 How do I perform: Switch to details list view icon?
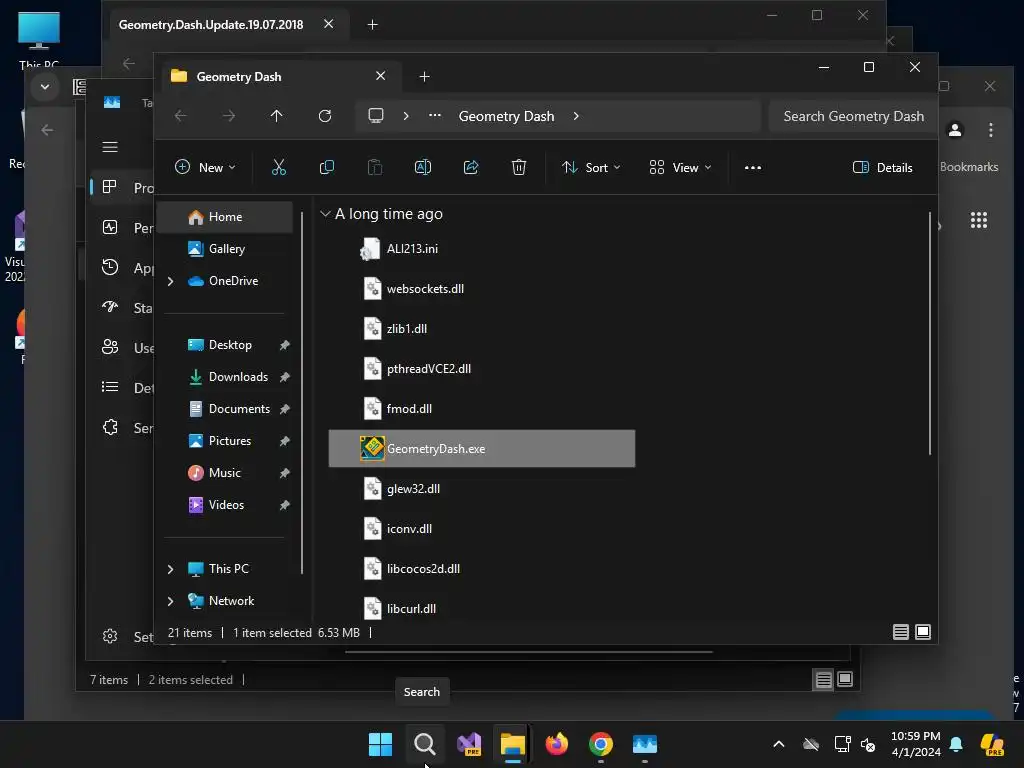(x=901, y=632)
